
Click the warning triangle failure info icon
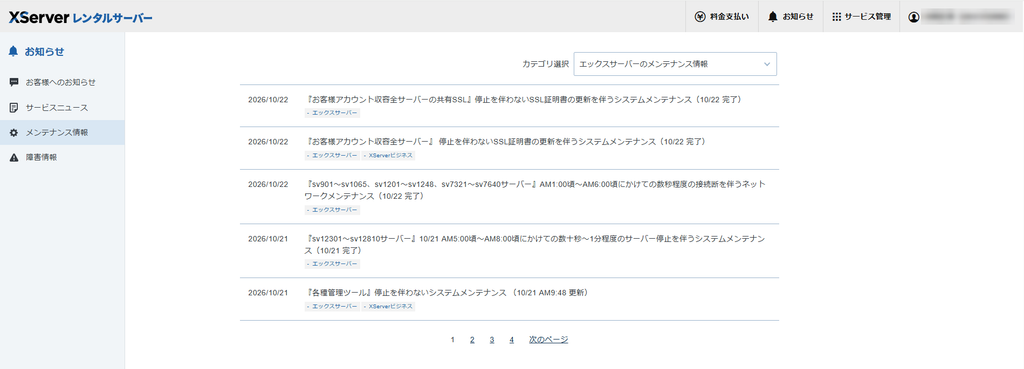click(x=14, y=157)
